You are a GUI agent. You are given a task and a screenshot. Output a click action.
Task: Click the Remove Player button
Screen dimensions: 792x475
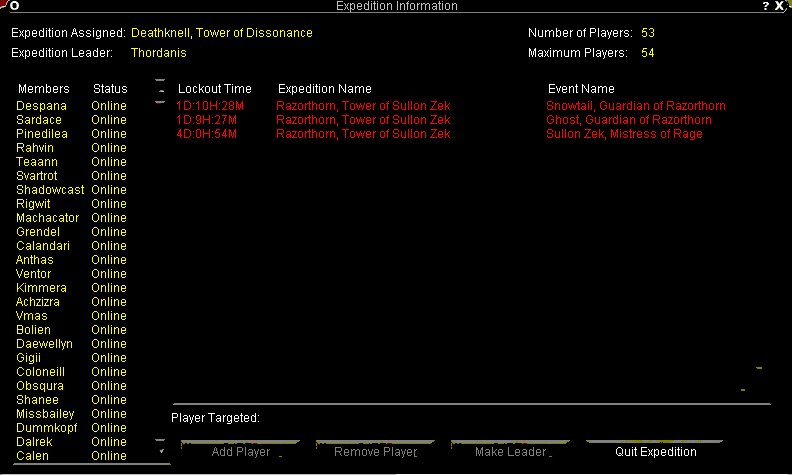(375, 449)
